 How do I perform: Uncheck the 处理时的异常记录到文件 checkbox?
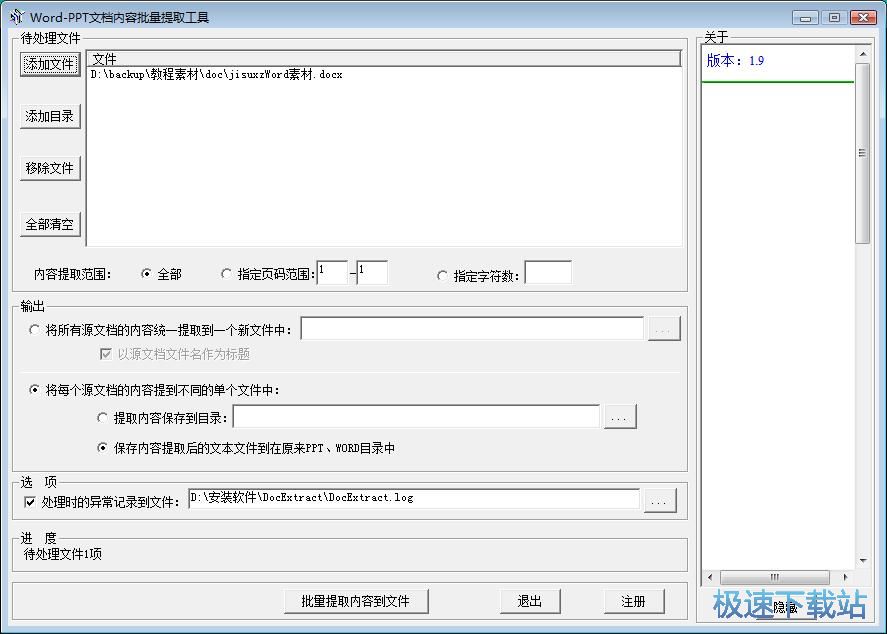pos(30,502)
